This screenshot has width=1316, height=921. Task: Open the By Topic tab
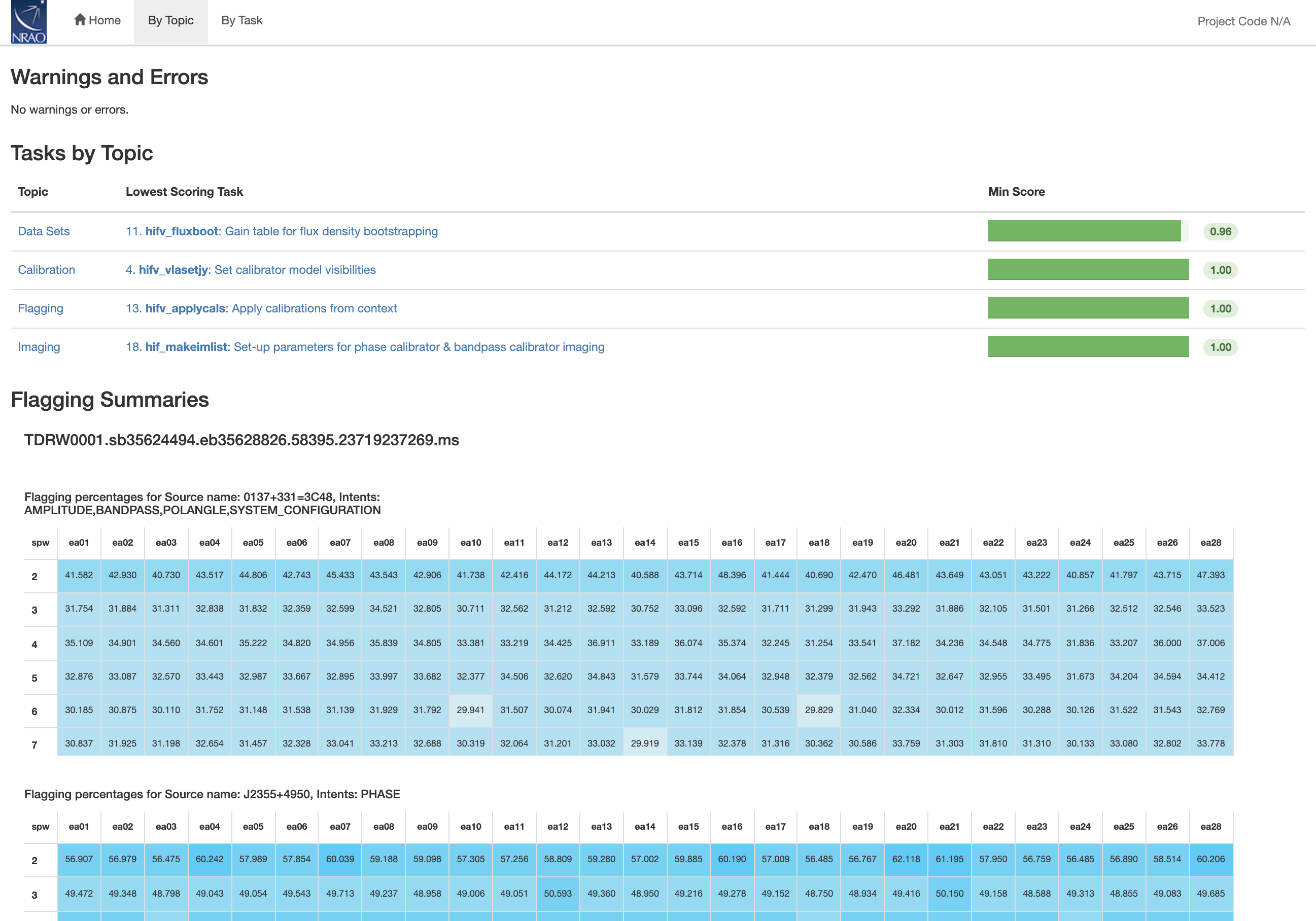pyautogui.click(x=171, y=21)
